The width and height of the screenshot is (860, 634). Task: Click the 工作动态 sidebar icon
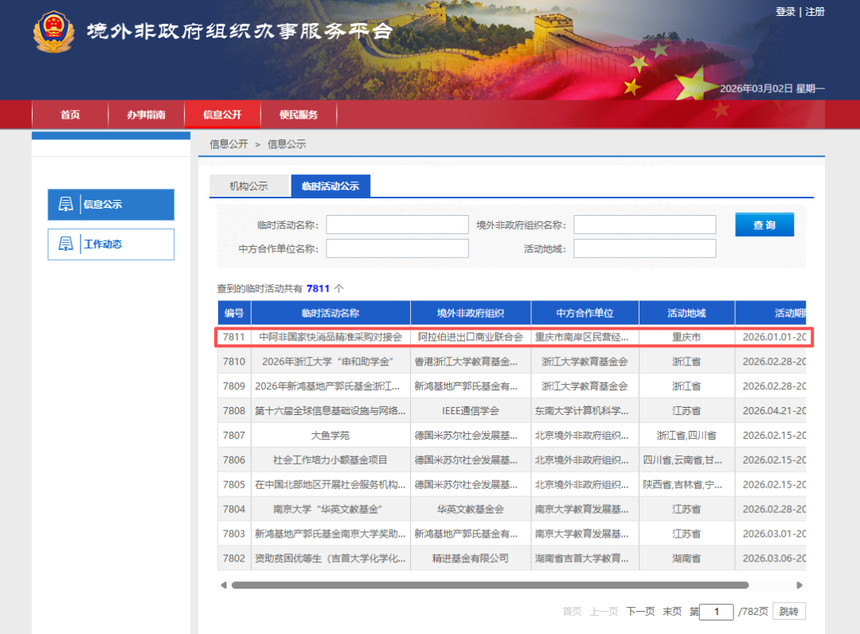point(66,244)
